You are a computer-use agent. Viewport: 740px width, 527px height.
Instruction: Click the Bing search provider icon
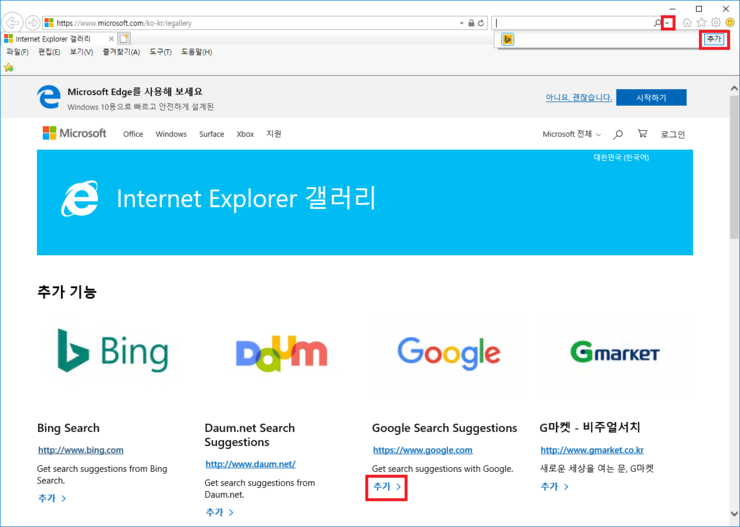508,39
